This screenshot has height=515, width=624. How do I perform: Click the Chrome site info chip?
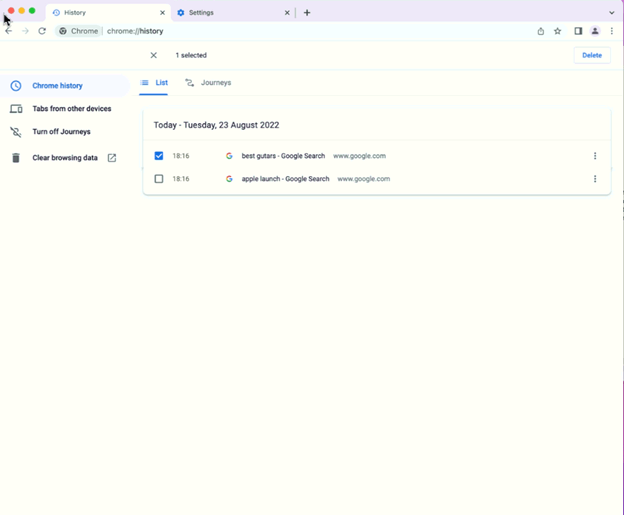[79, 31]
